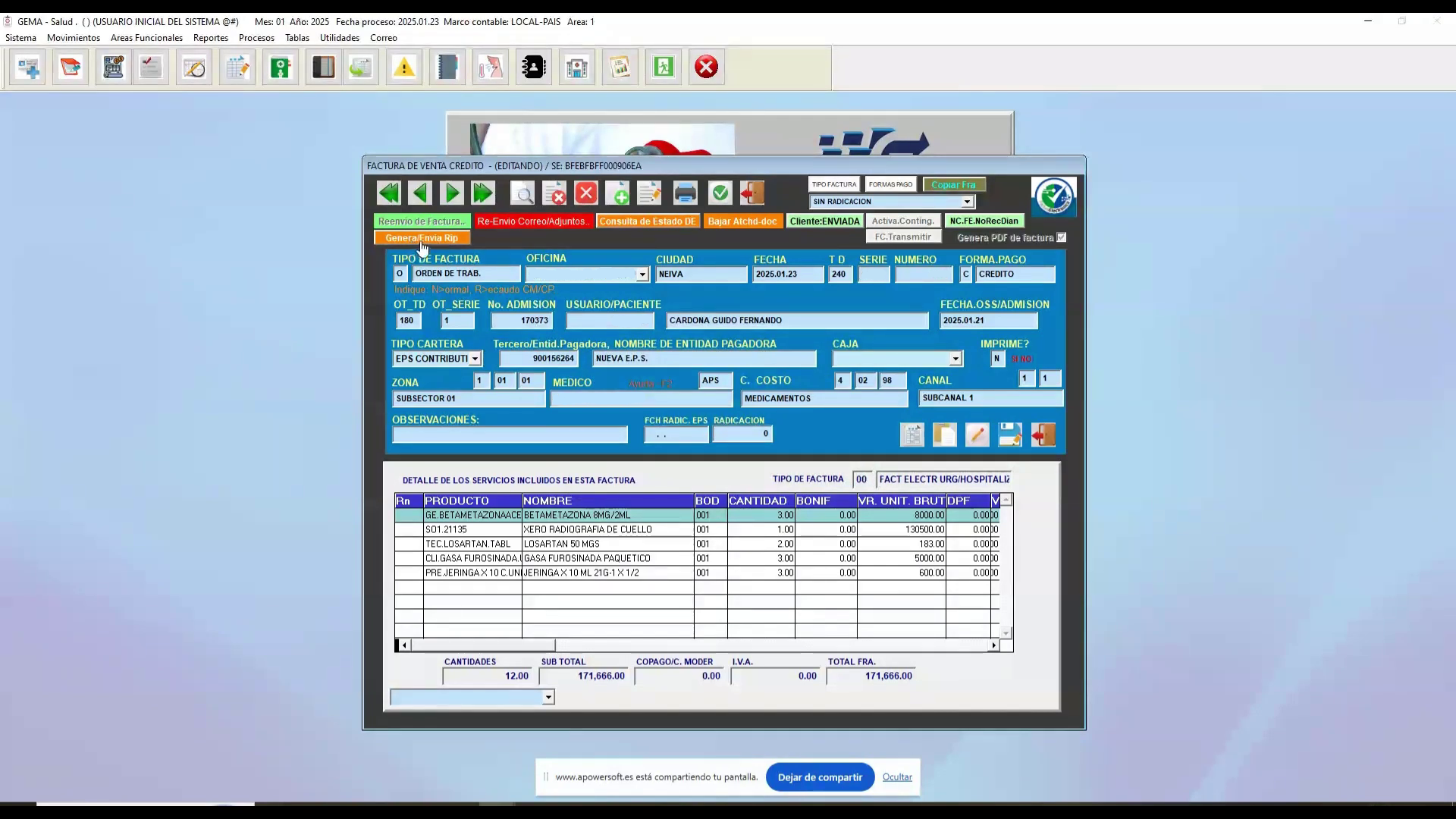
Task: Click the delete document icon
Action: [x=554, y=193]
